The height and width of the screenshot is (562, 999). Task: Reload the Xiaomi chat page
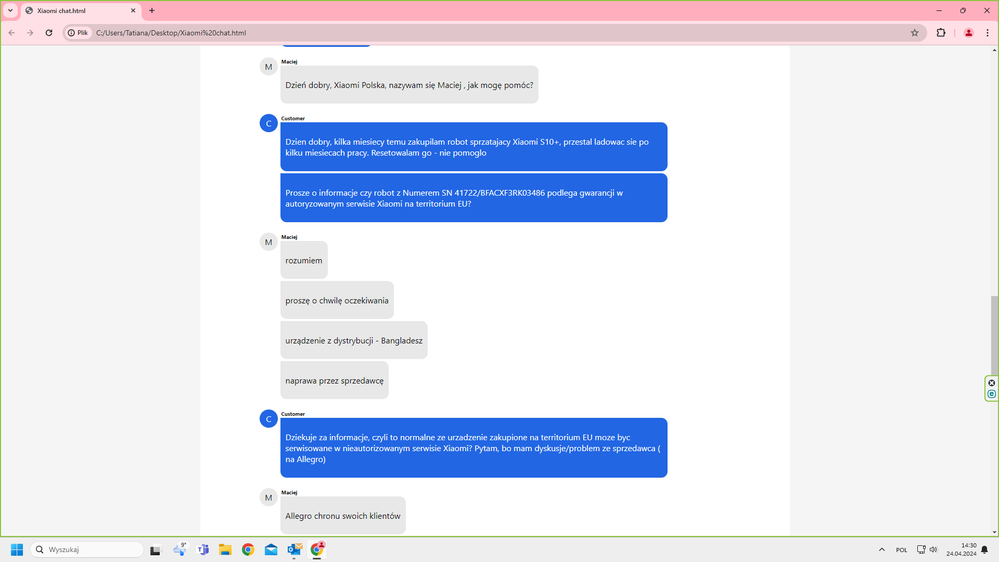tap(48, 32)
